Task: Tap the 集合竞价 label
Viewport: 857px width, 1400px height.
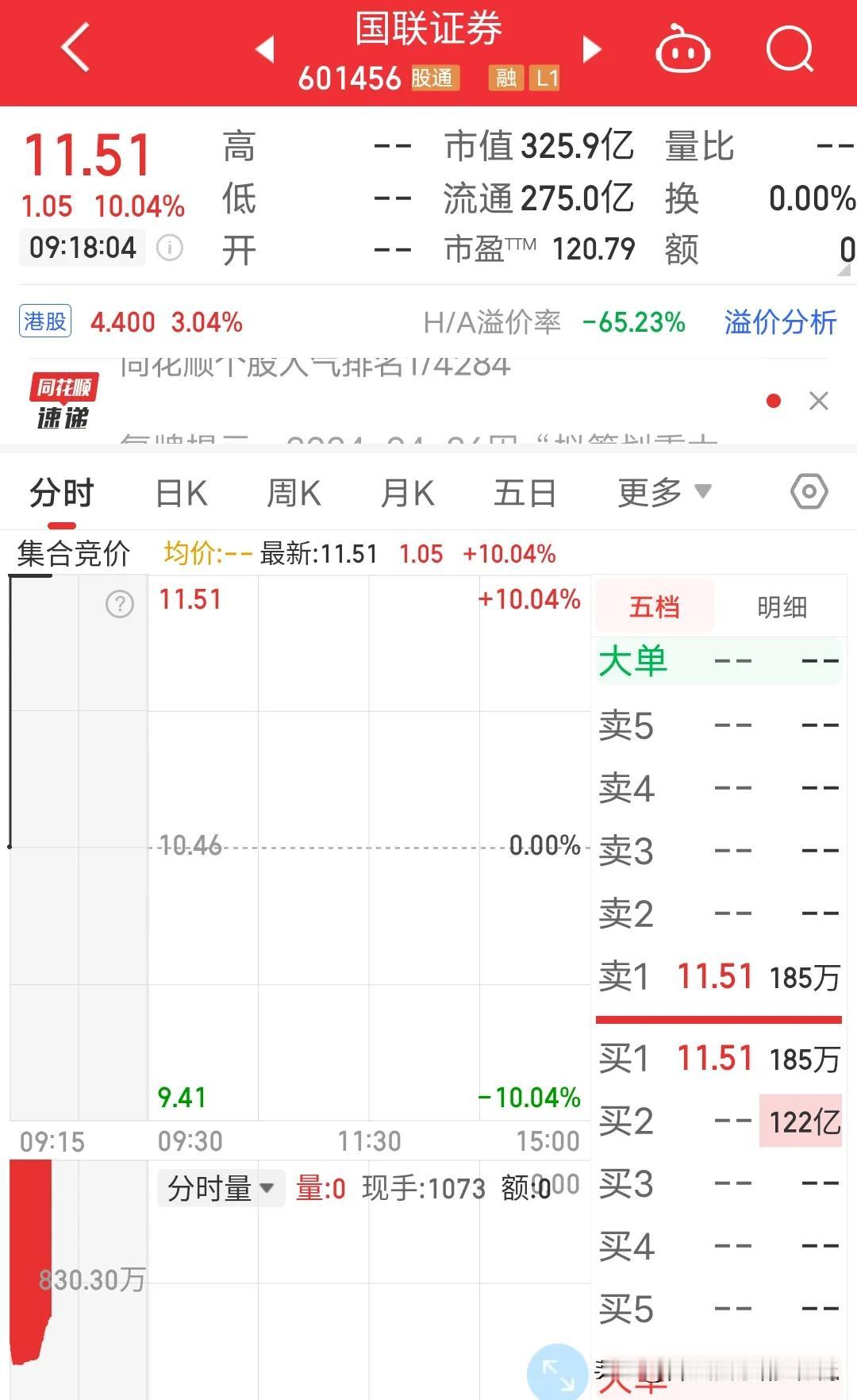Action: 73,554
